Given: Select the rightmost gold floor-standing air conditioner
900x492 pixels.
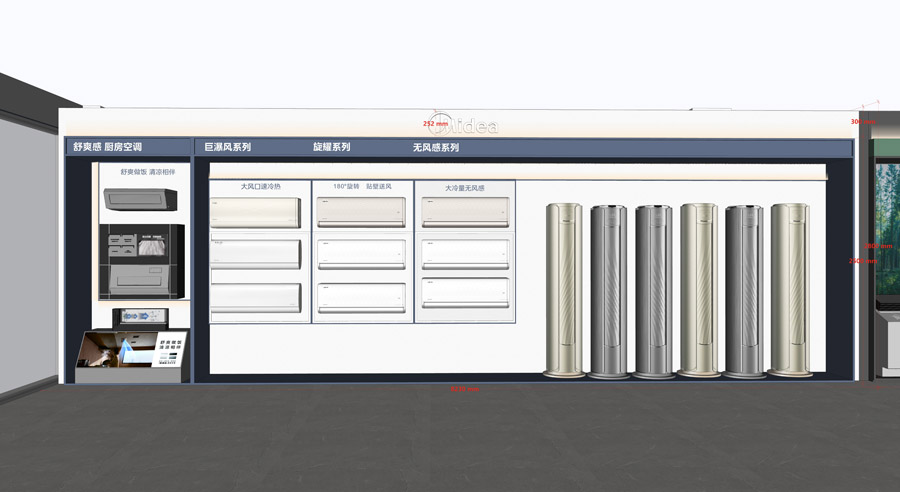Looking at the screenshot, I should 789,290.
